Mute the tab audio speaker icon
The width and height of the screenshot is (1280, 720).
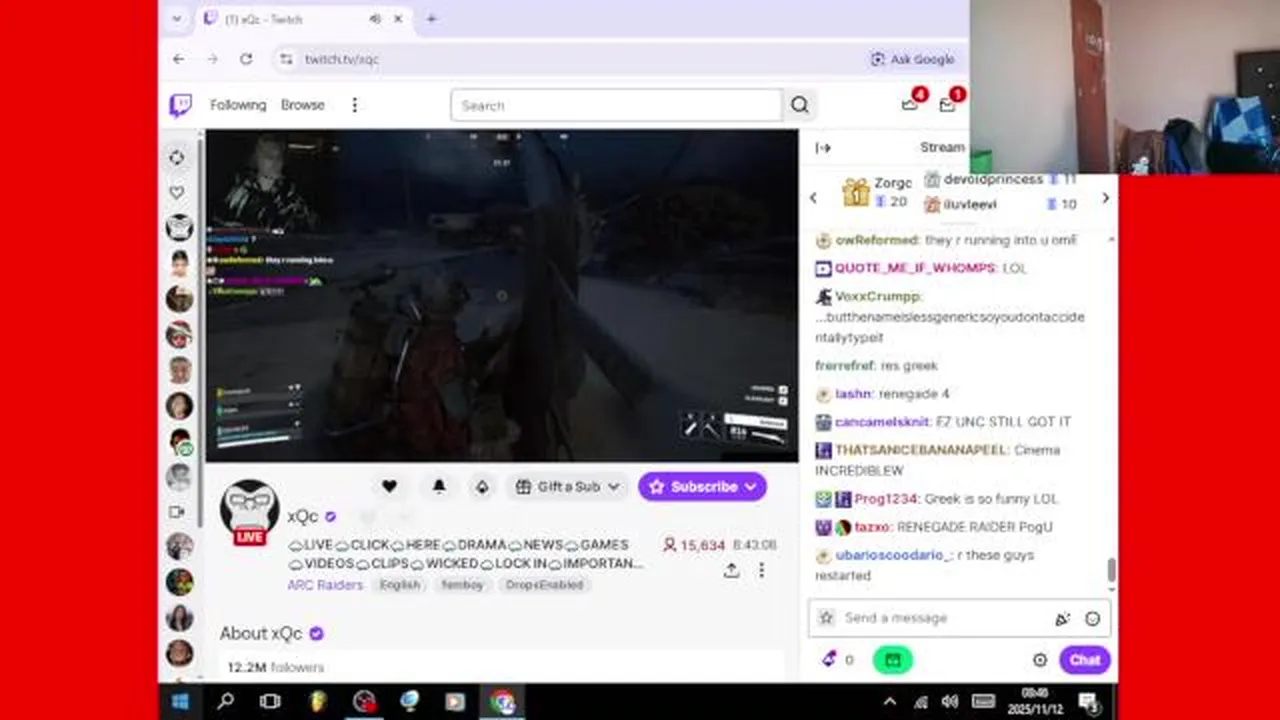click(375, 19)
